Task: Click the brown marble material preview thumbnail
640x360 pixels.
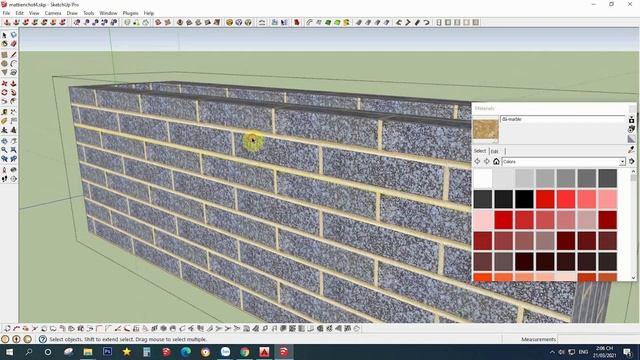Action: pos(486,129)
